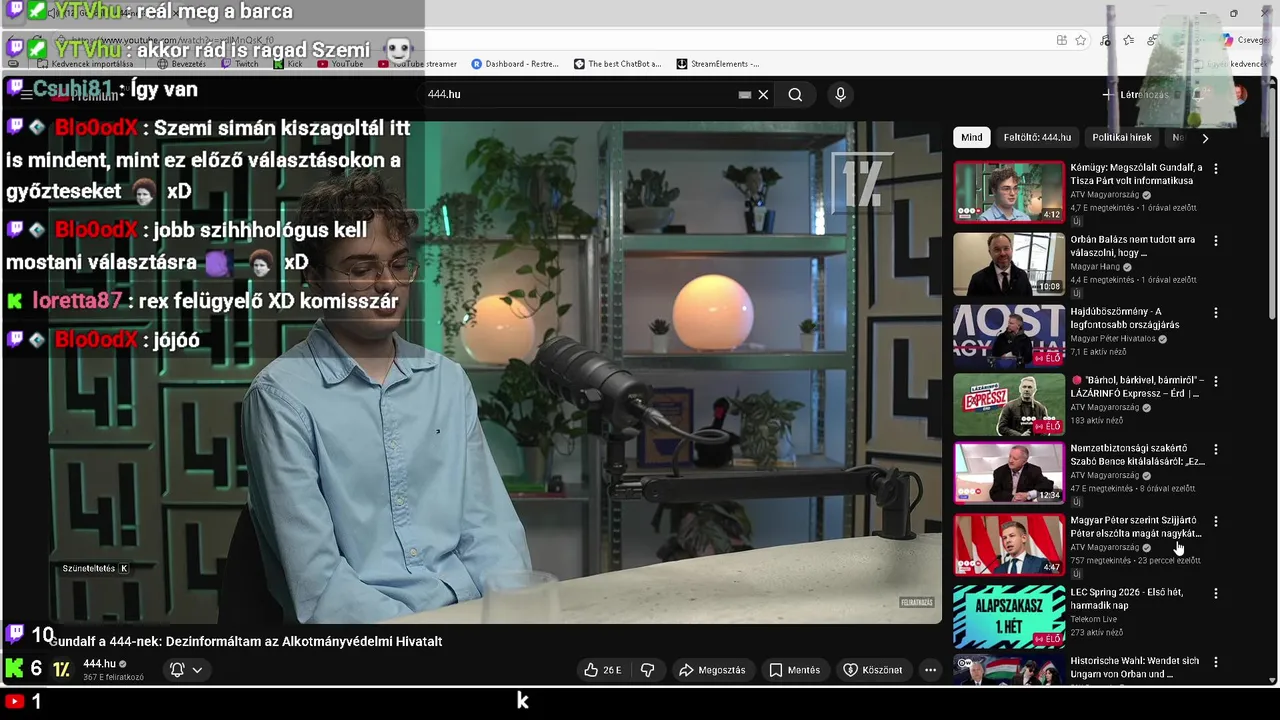Open Kémügy: Megszólalt Gundalf video thumbnail
The width and height of the screenshot is (1280, 720).
pos(1009,192)
